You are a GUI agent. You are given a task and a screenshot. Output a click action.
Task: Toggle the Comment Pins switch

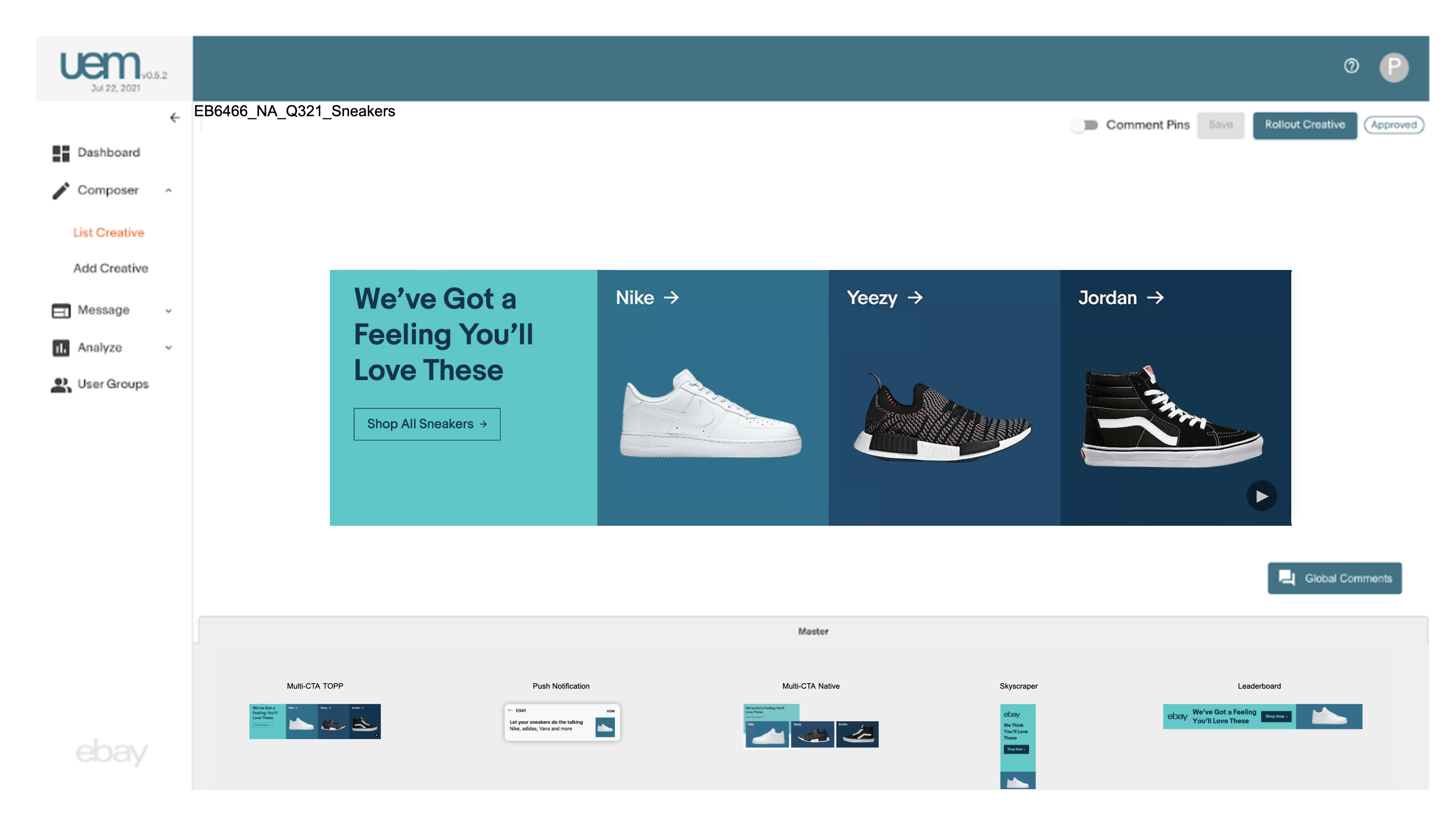coord(1084,125)
